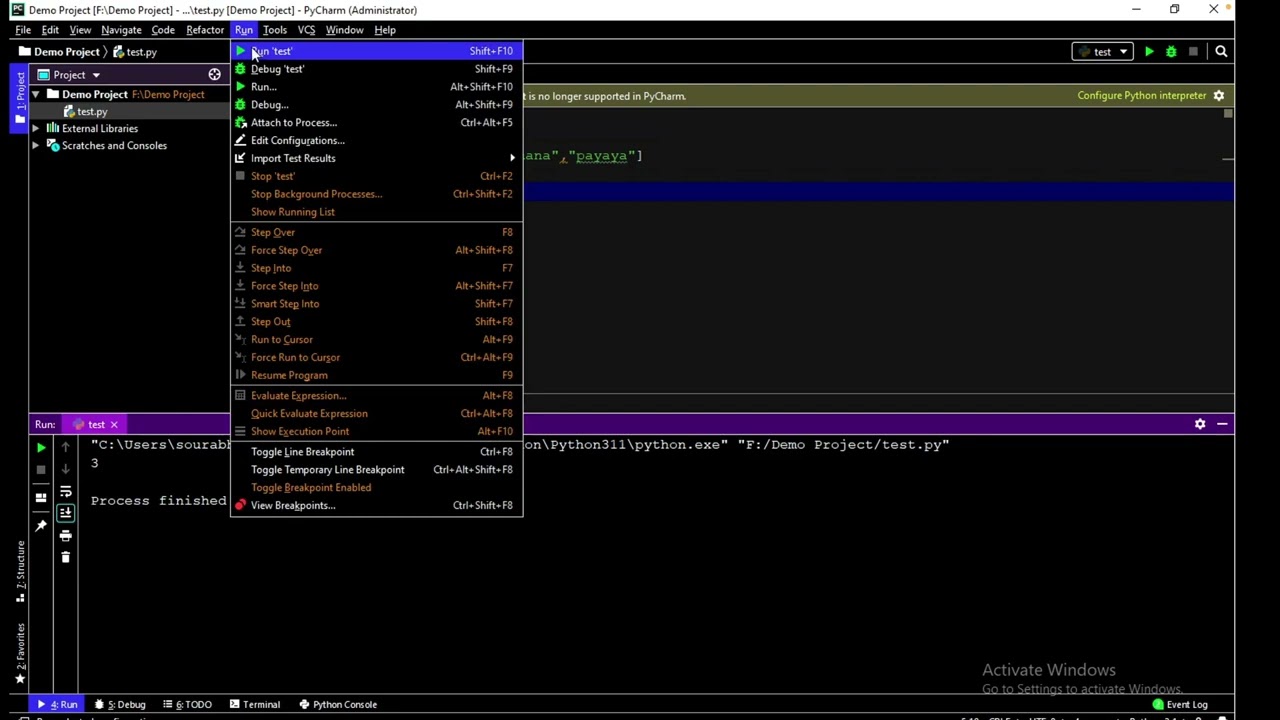Viewport: 1280px width, 720px height.
Task: Click test.py in the breadcrumb bar
Action: pos(135,52)
